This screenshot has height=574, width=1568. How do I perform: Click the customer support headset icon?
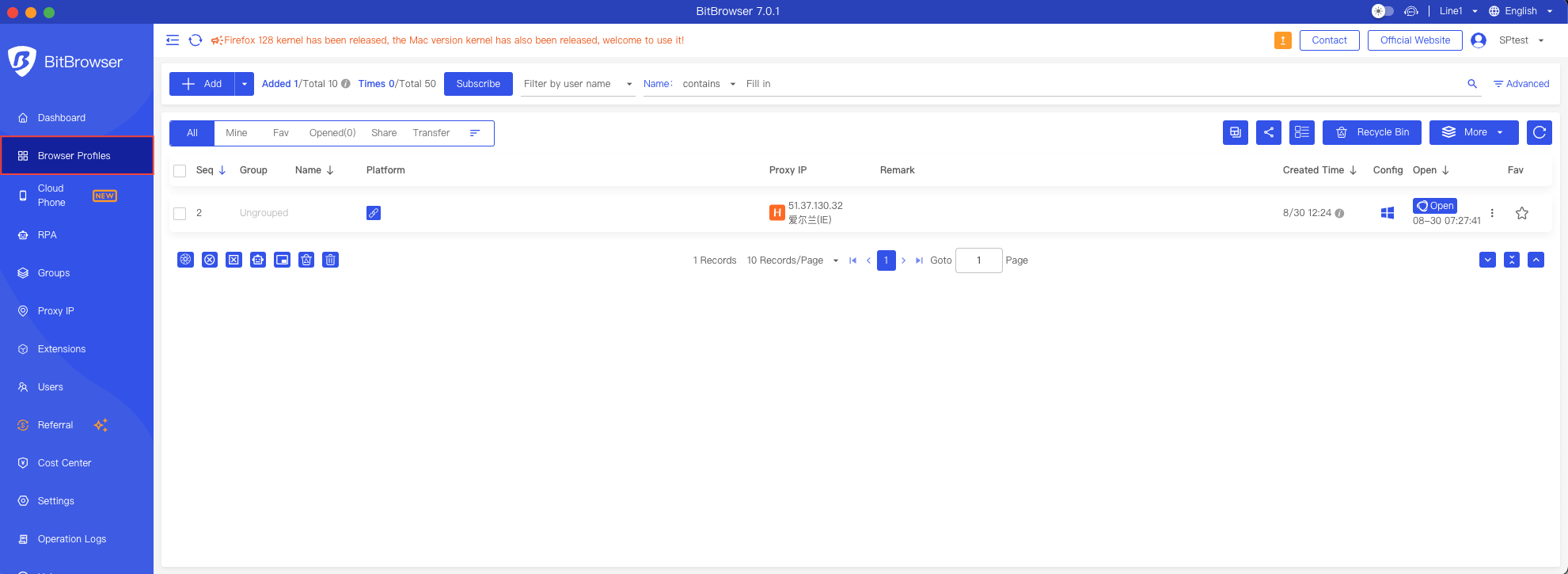pyautogui.click(x=1411, y=11)
